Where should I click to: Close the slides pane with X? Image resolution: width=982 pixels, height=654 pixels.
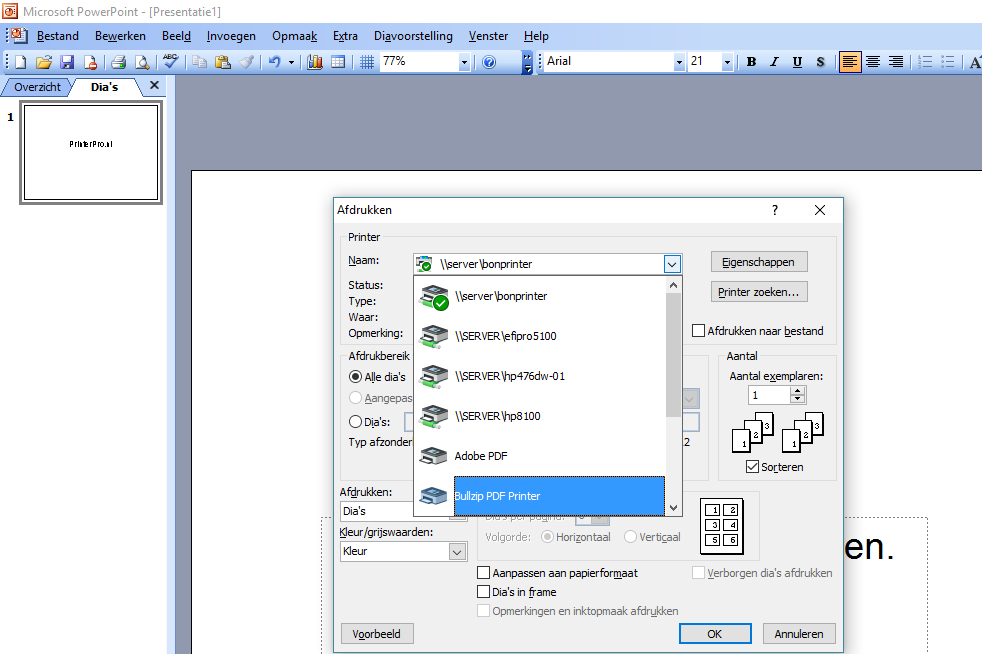click(x=154, y=85)
